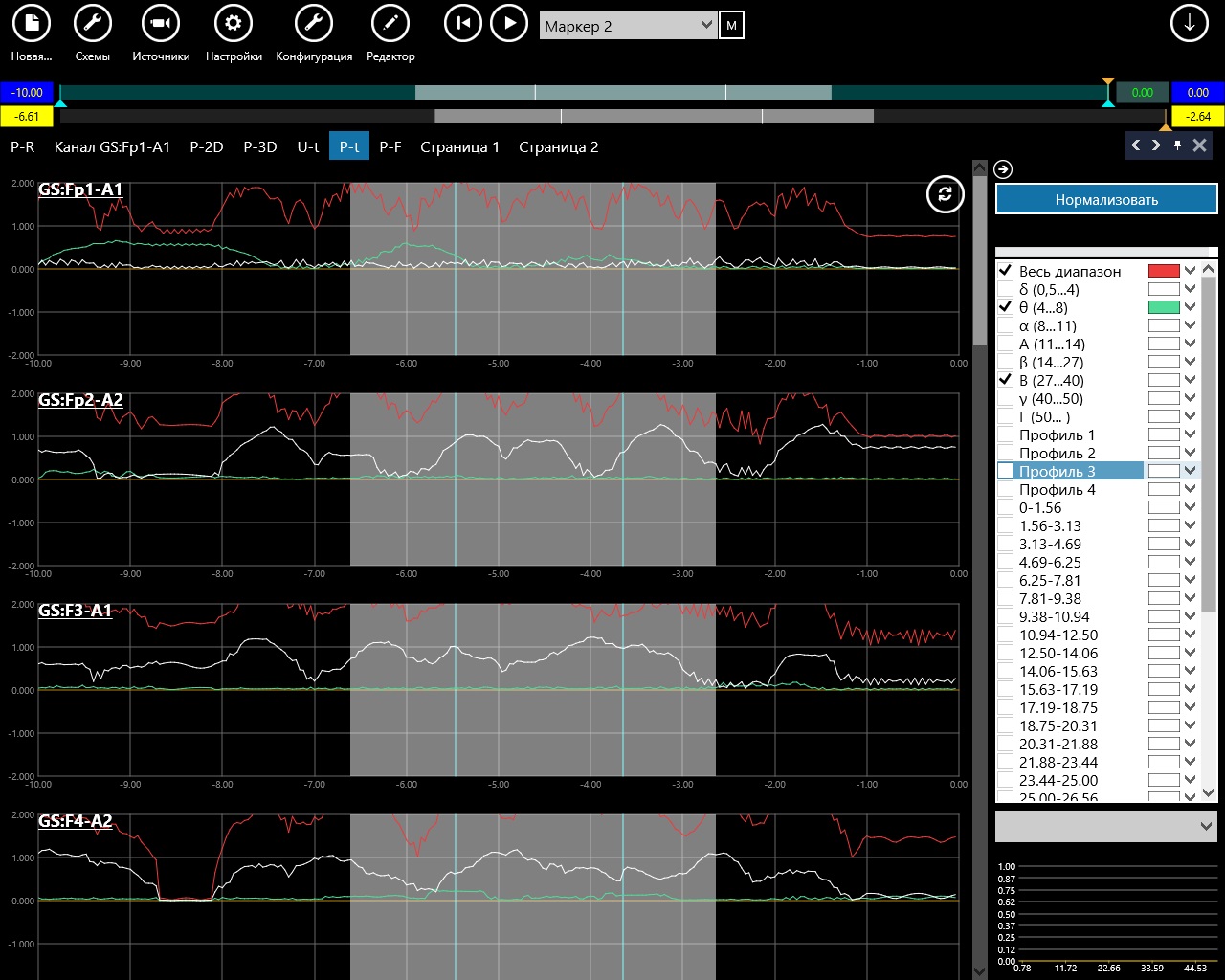Image resolution: width=1225 pixels, height=980 pixels.
Task: Click the skip-to-start button
Action: (x=463, y=24)
